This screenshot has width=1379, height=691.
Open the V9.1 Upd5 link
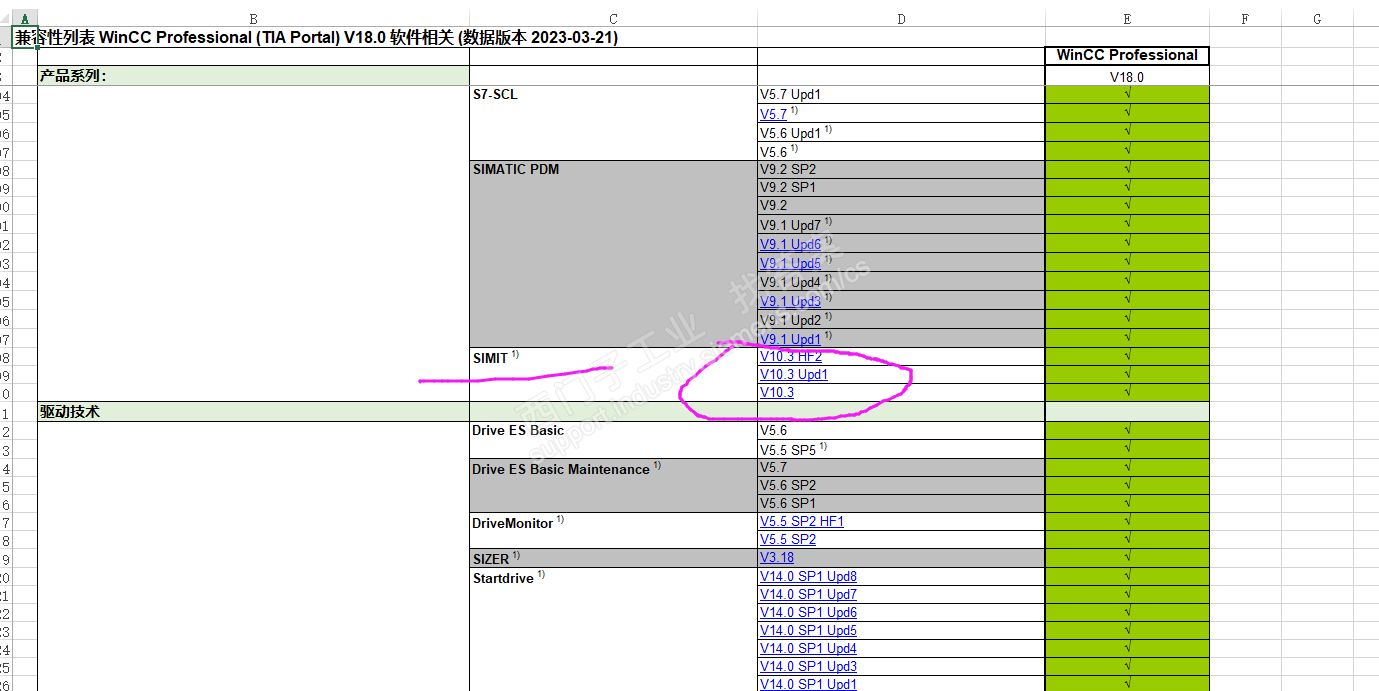790,263
